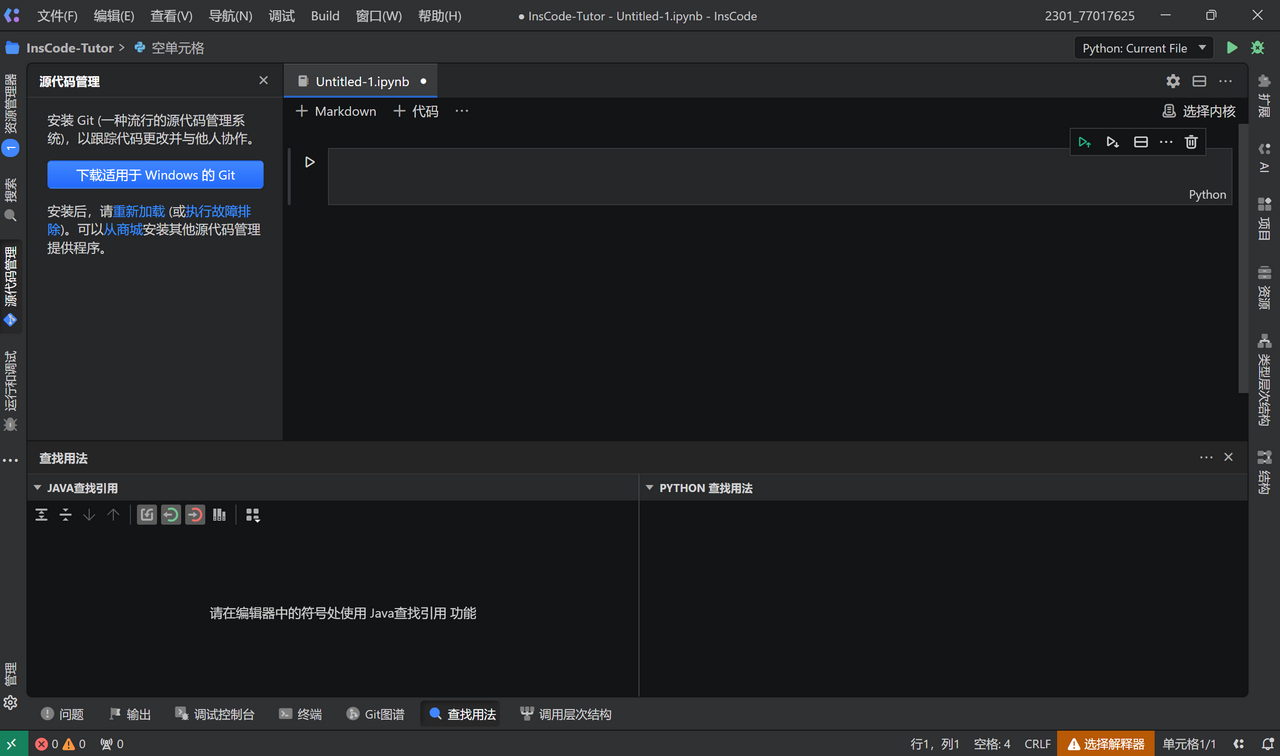The image size is (1280, 756).
Task: Switch to the 终端 tab
Action: [x=301, y=714]
